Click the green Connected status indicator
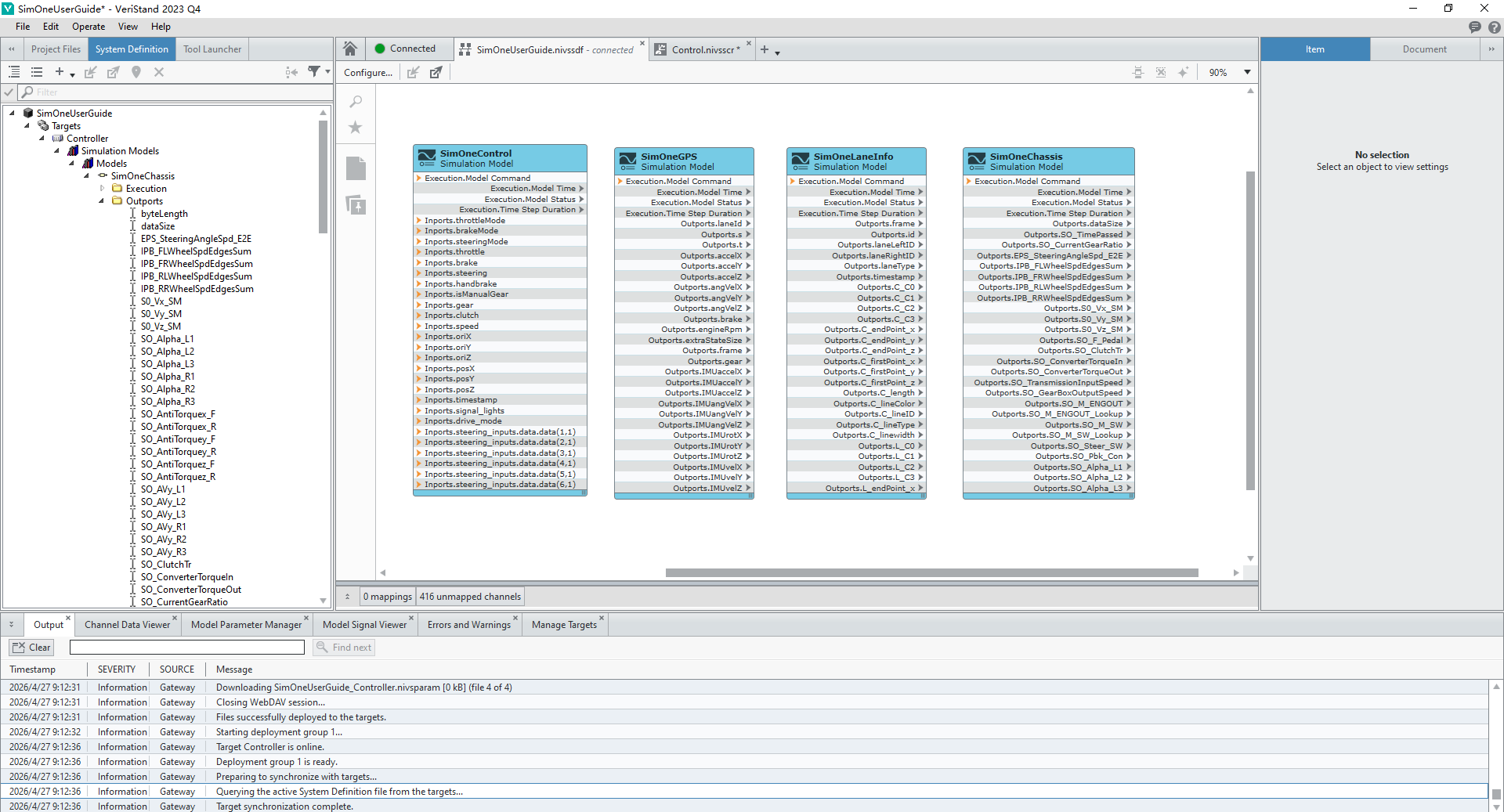This screenshot has height=812, width=1504. [x=380, y=49]
